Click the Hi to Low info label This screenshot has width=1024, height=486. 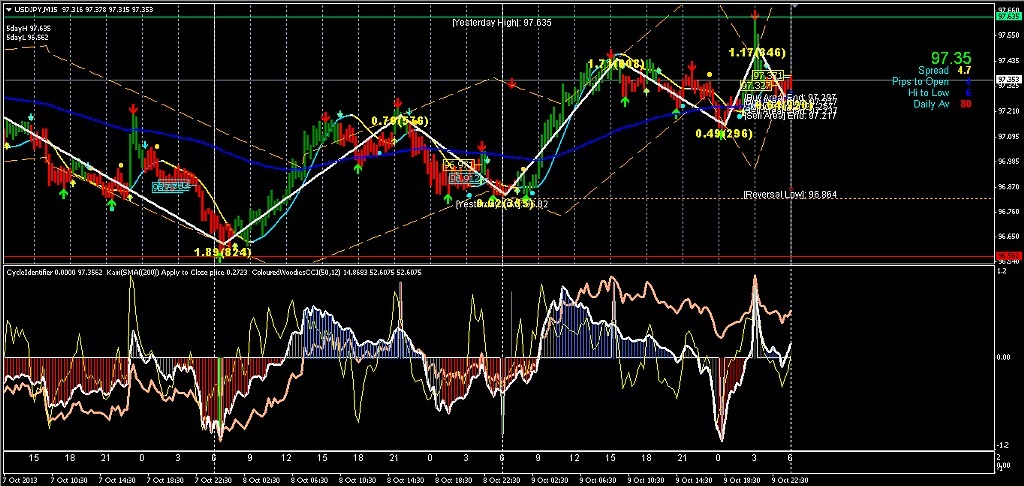point(928,92)
